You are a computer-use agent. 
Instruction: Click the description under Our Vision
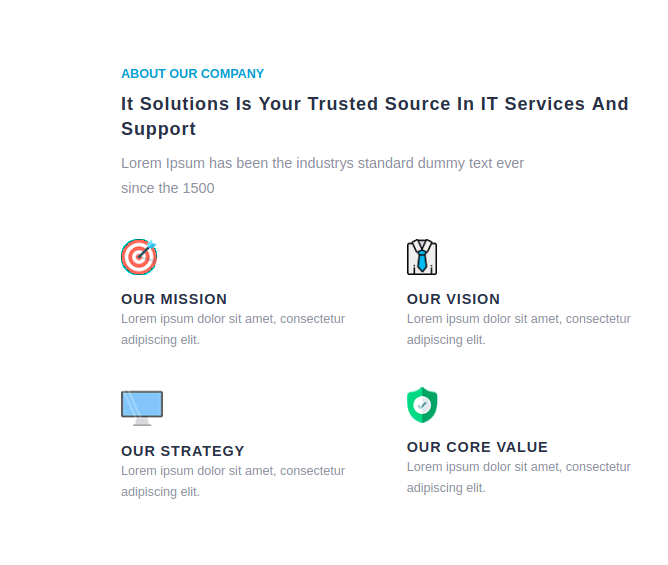point(518,329)
